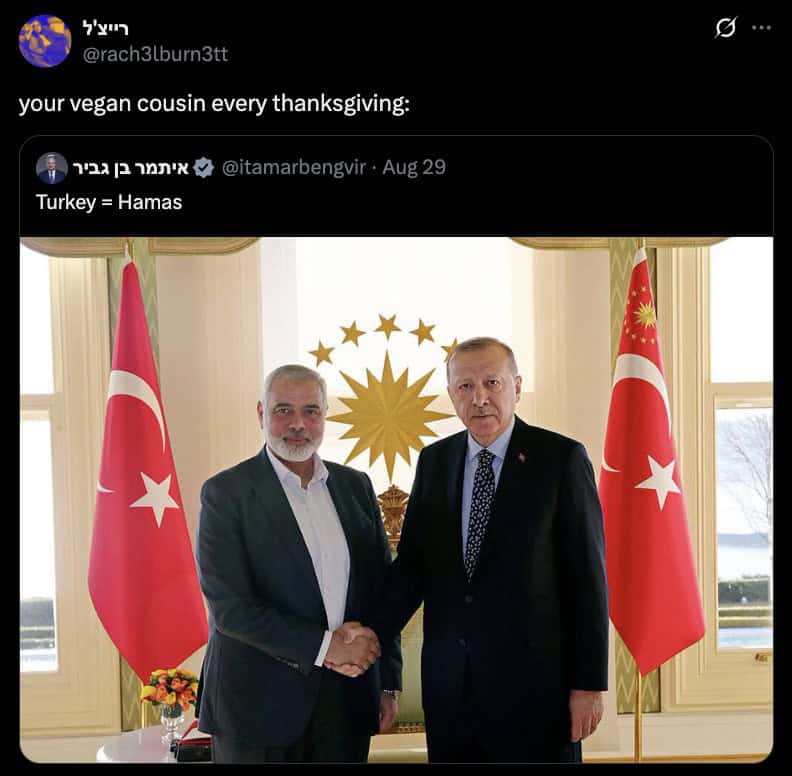
Task: Click the blue verified badge checkmark
Action: [x=204, y=168]
